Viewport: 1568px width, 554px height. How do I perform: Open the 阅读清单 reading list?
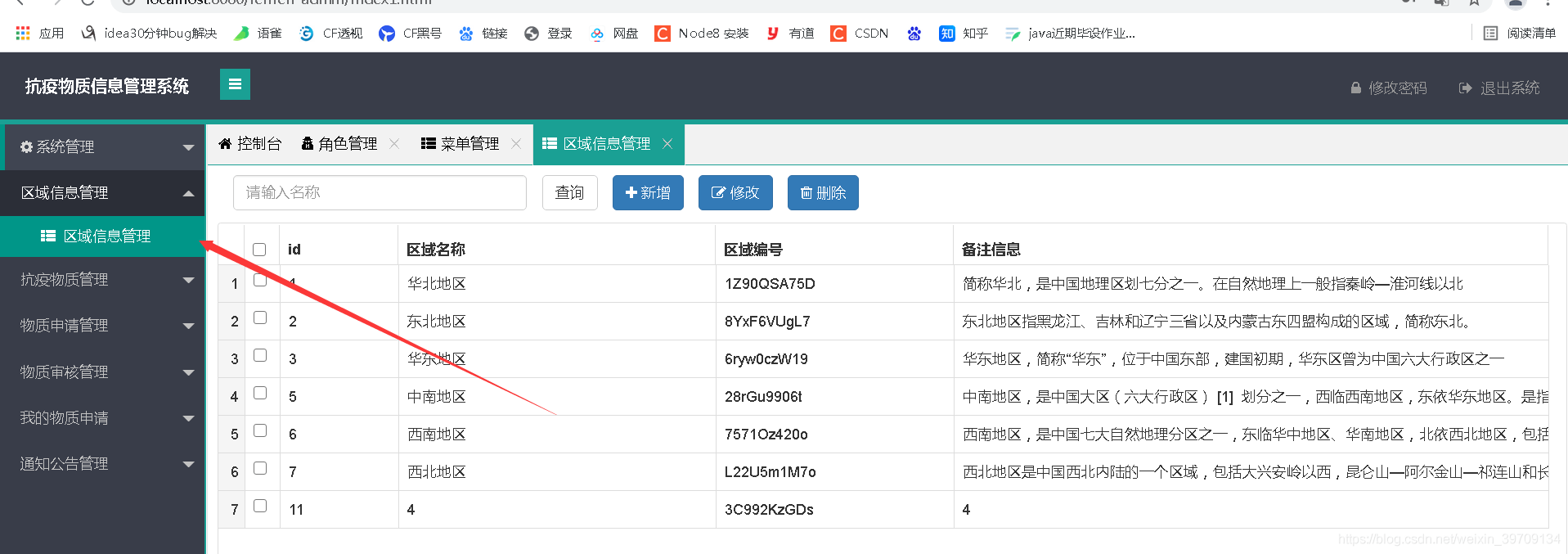(x=1520, y=34)
